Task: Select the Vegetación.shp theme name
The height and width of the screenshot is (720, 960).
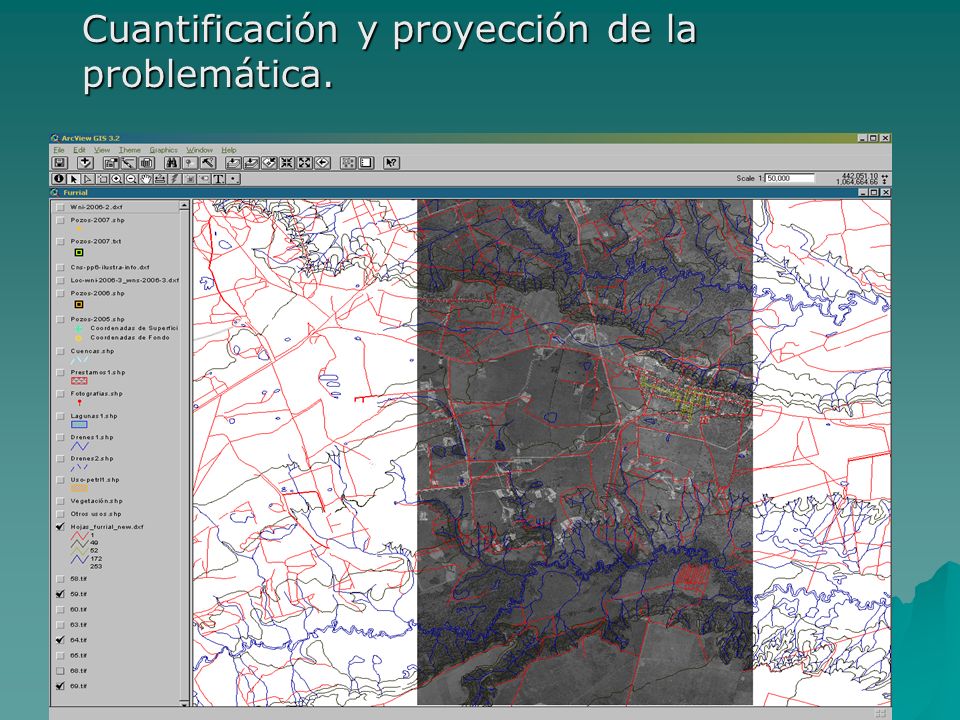Action: tap(97, 501)
